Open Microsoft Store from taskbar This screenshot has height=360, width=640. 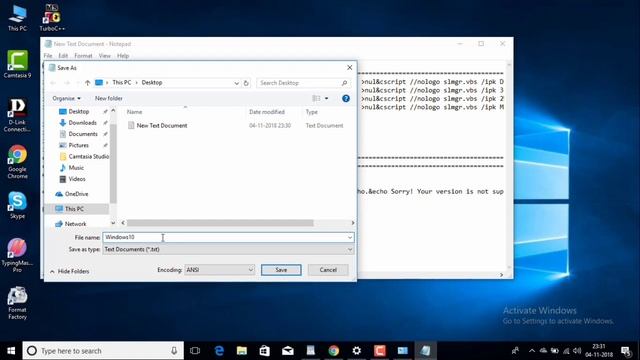(265, 351)
